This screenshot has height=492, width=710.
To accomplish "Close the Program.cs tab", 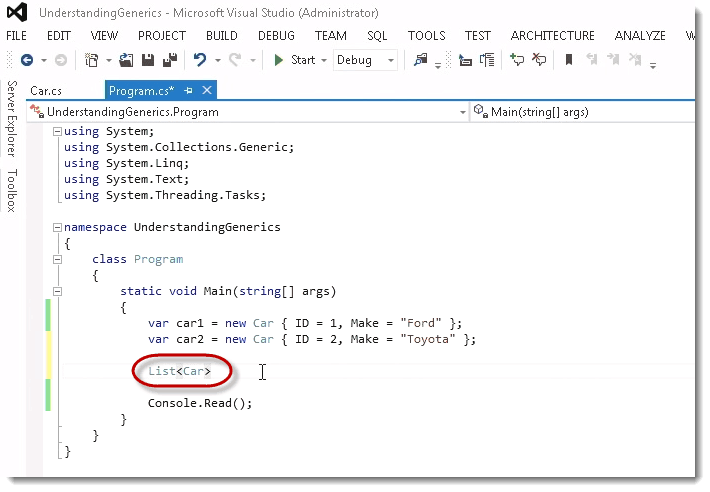I will pos(207,91).
